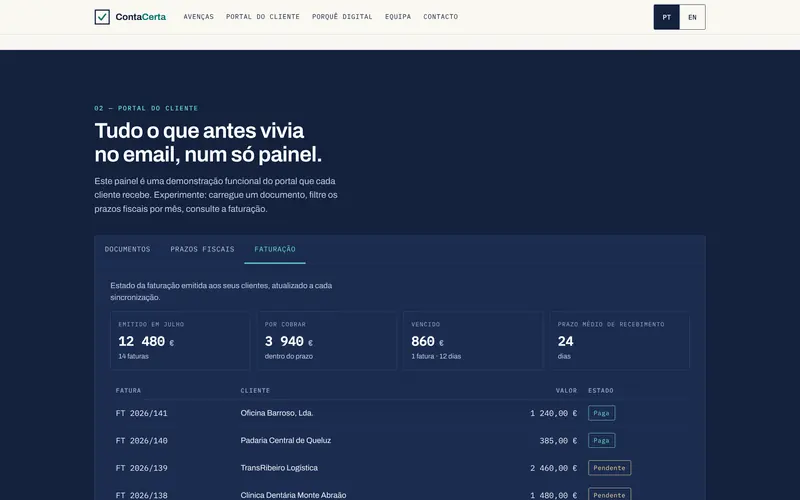
Task: Click the Prazo Médio de Recebimento card
Action: tap(619, 340)
